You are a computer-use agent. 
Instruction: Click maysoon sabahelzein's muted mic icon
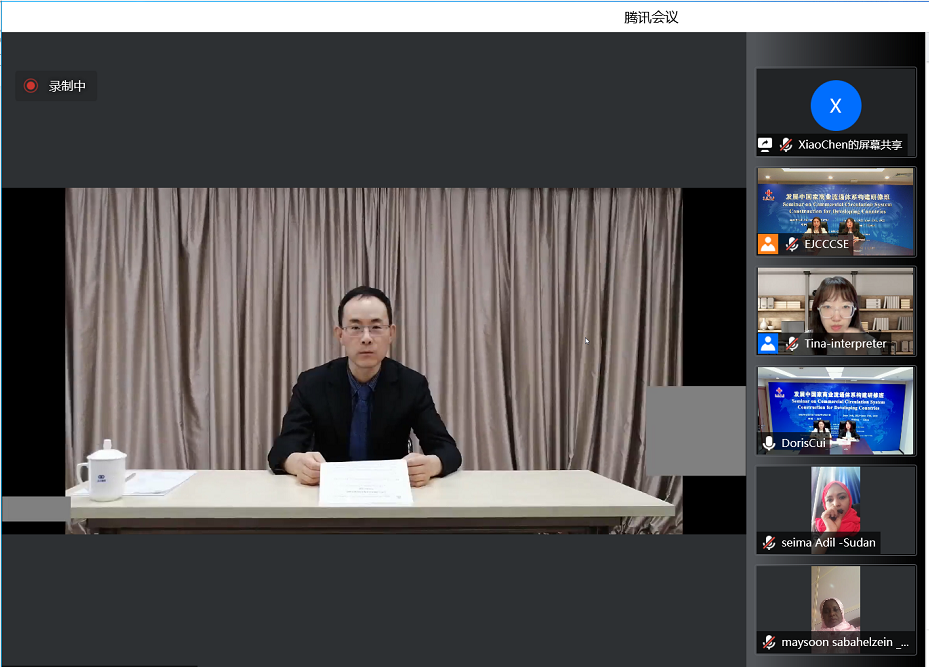(x=769, y=642)
